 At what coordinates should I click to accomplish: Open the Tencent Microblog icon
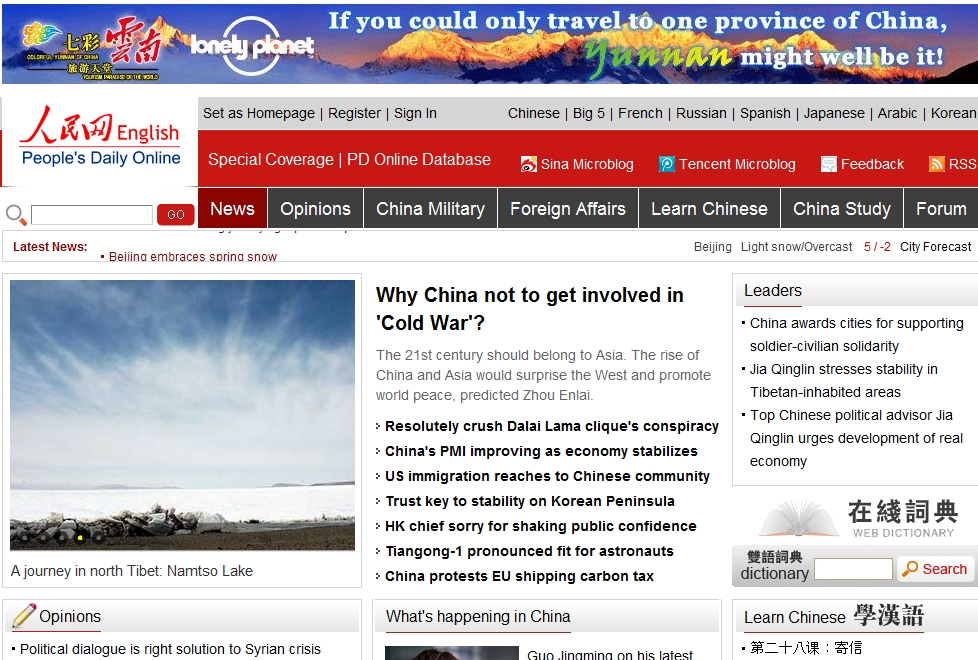click(x=667, y=164)
